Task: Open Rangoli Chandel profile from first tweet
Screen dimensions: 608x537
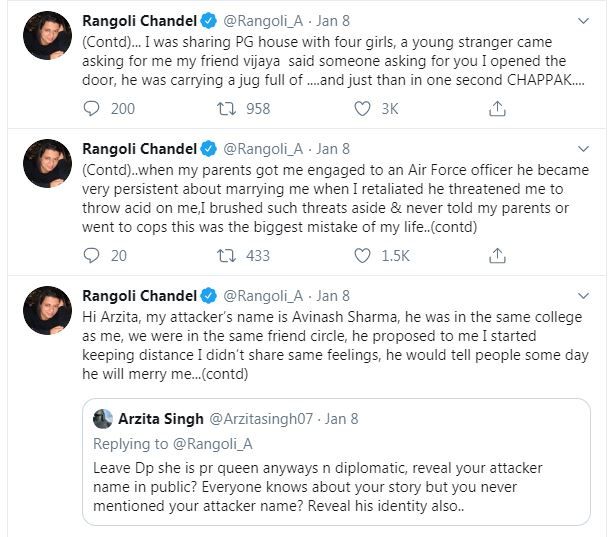Action: click(138, 21)
